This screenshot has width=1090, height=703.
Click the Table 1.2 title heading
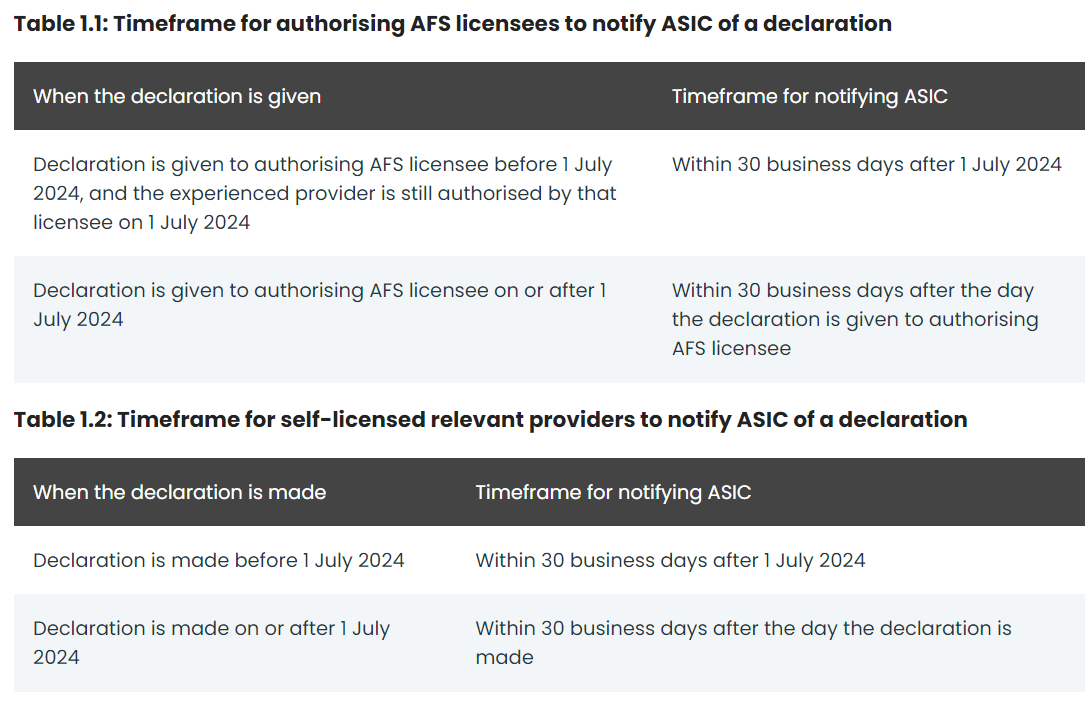point(490,419)
